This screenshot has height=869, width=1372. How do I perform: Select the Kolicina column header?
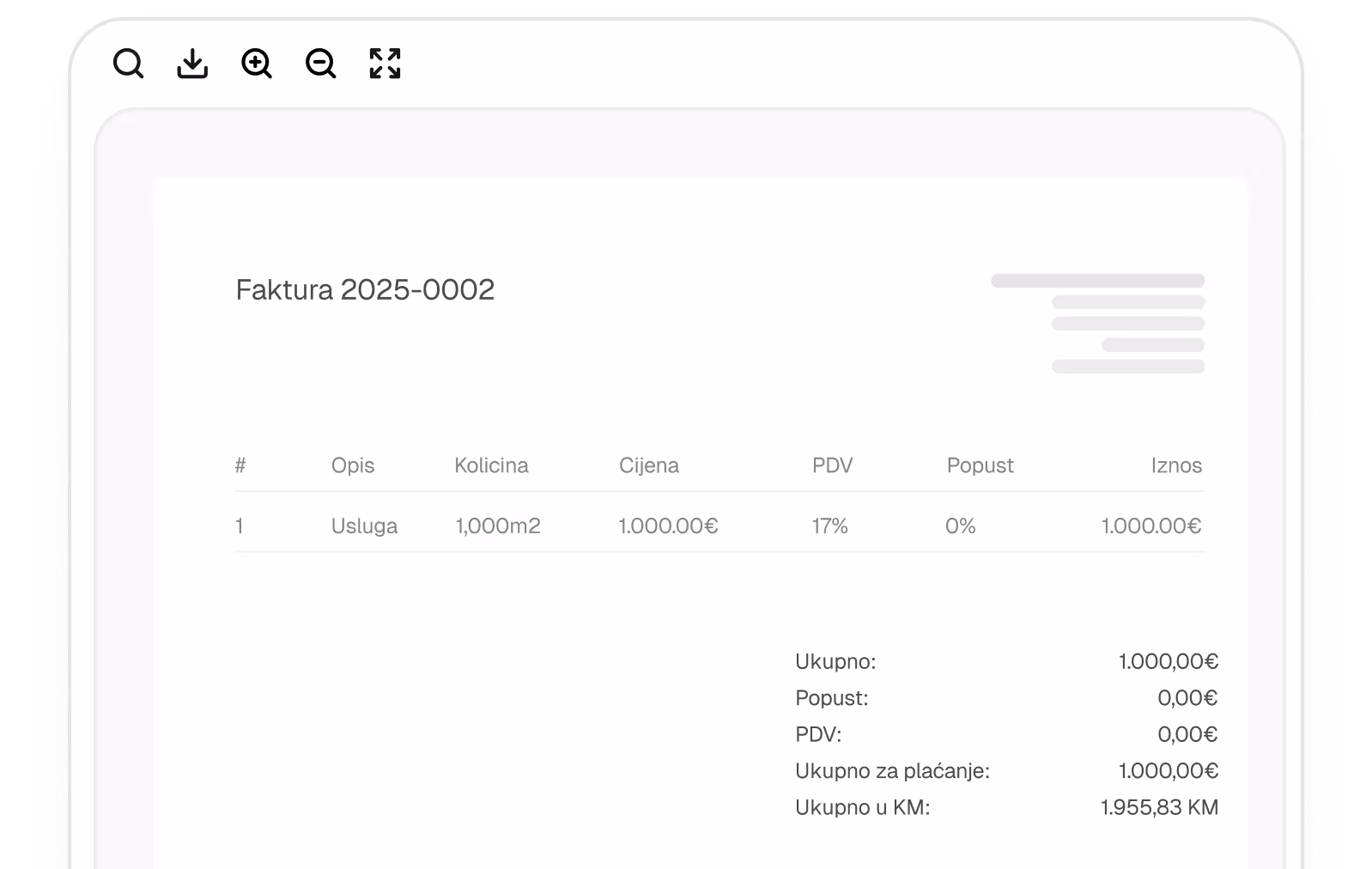(491, 465)
